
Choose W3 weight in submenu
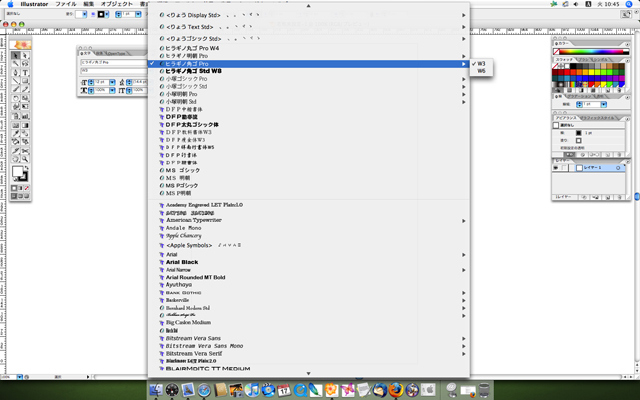point(481,64)
